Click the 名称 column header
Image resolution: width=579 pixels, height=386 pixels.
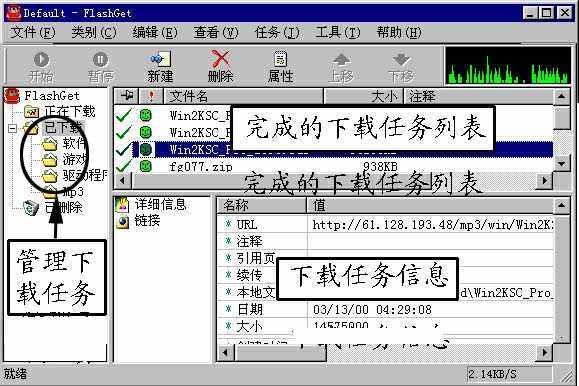tap(261, 205)
